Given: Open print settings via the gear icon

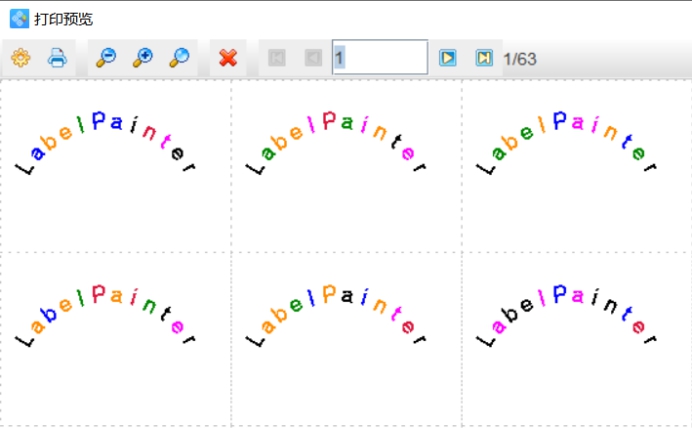Looking at the screenshot, I should tap(20, 58).
